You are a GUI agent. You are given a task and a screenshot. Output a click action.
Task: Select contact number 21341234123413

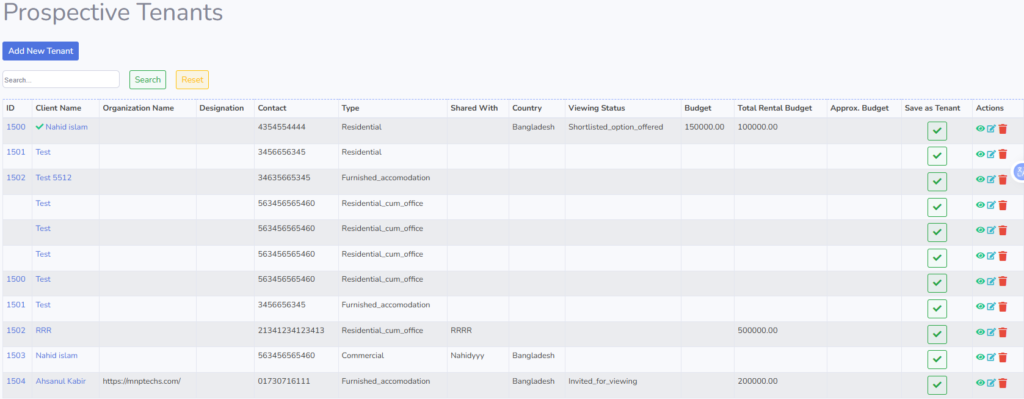(291, 330)
